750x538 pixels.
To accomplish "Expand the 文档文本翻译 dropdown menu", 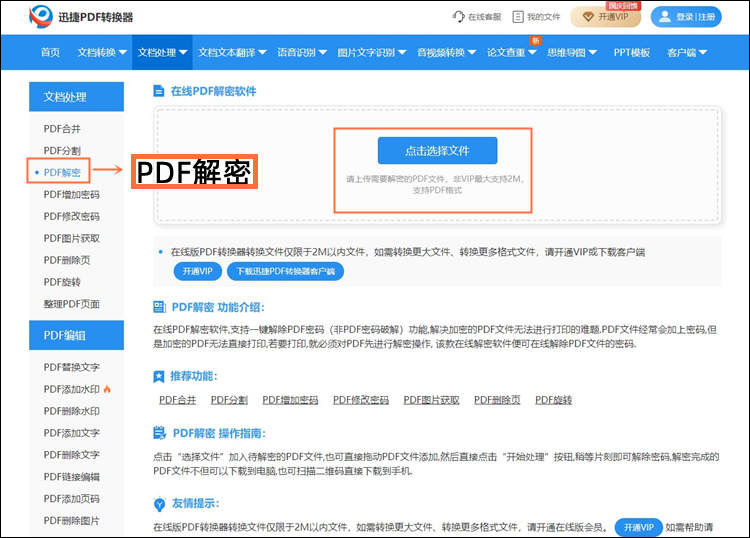I will 262,53.
